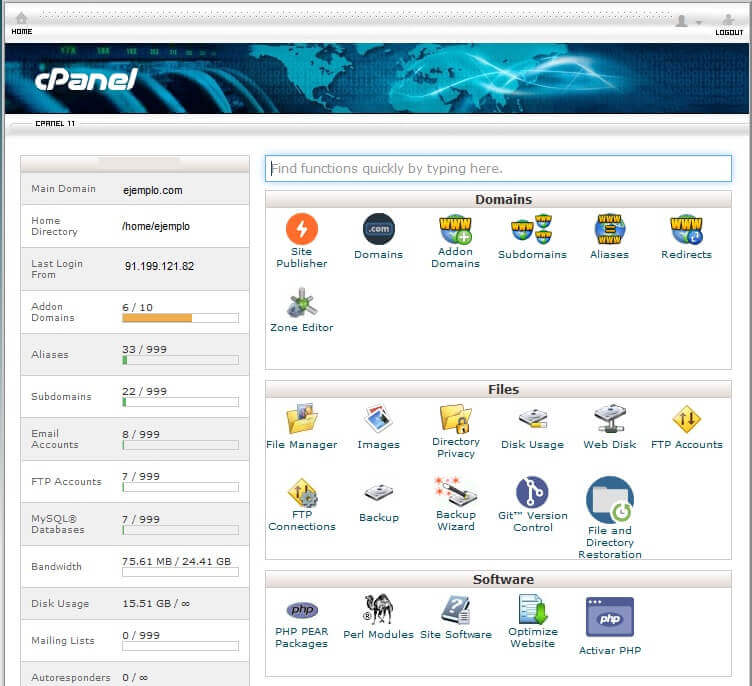Click the LOGOUT text link

729,33
